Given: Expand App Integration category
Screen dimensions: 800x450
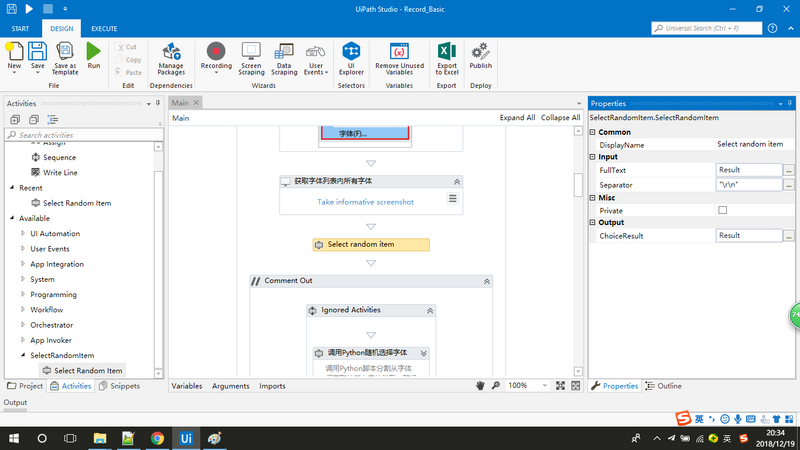Looking at the screenshot, I should pyautogui.click(x=23, y=264).
